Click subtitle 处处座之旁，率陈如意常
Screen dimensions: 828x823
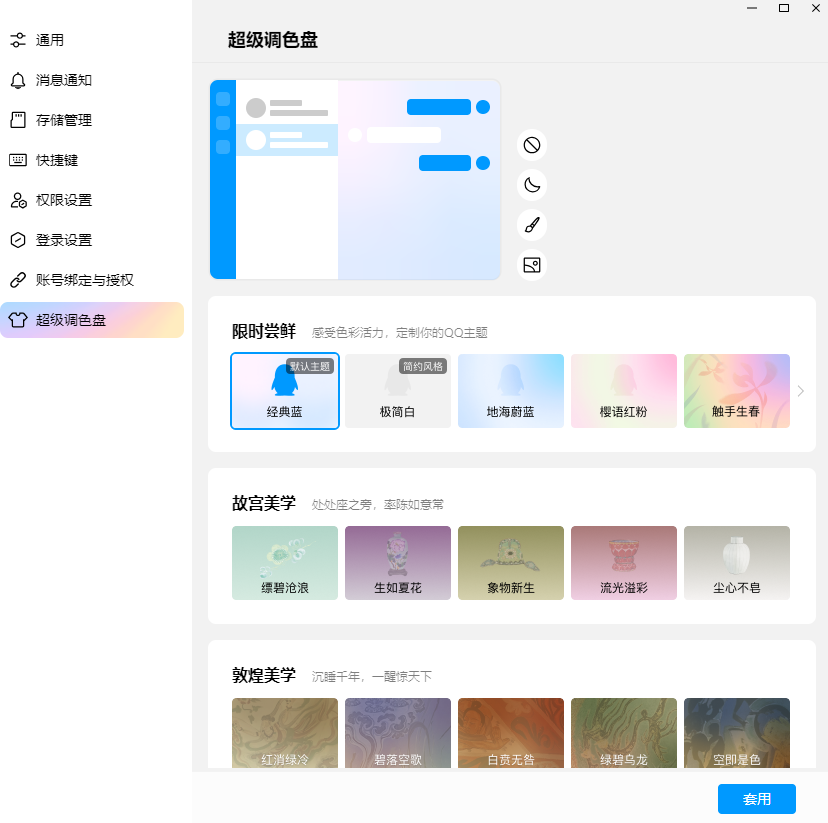377,505
